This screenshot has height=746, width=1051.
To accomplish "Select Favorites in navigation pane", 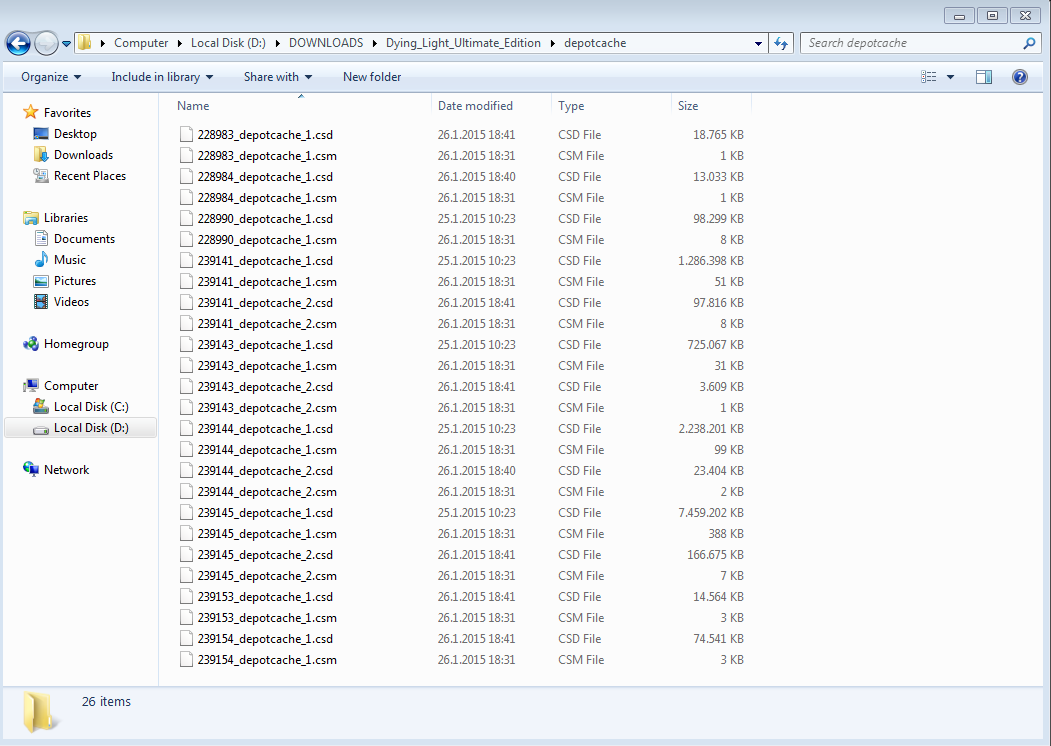I will point(67,113).
